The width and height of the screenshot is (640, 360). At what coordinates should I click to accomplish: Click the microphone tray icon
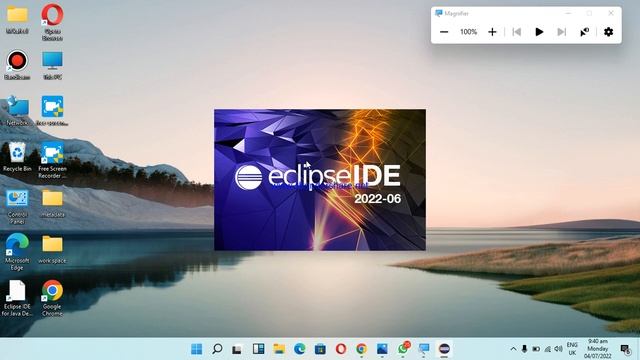point(524,349)
